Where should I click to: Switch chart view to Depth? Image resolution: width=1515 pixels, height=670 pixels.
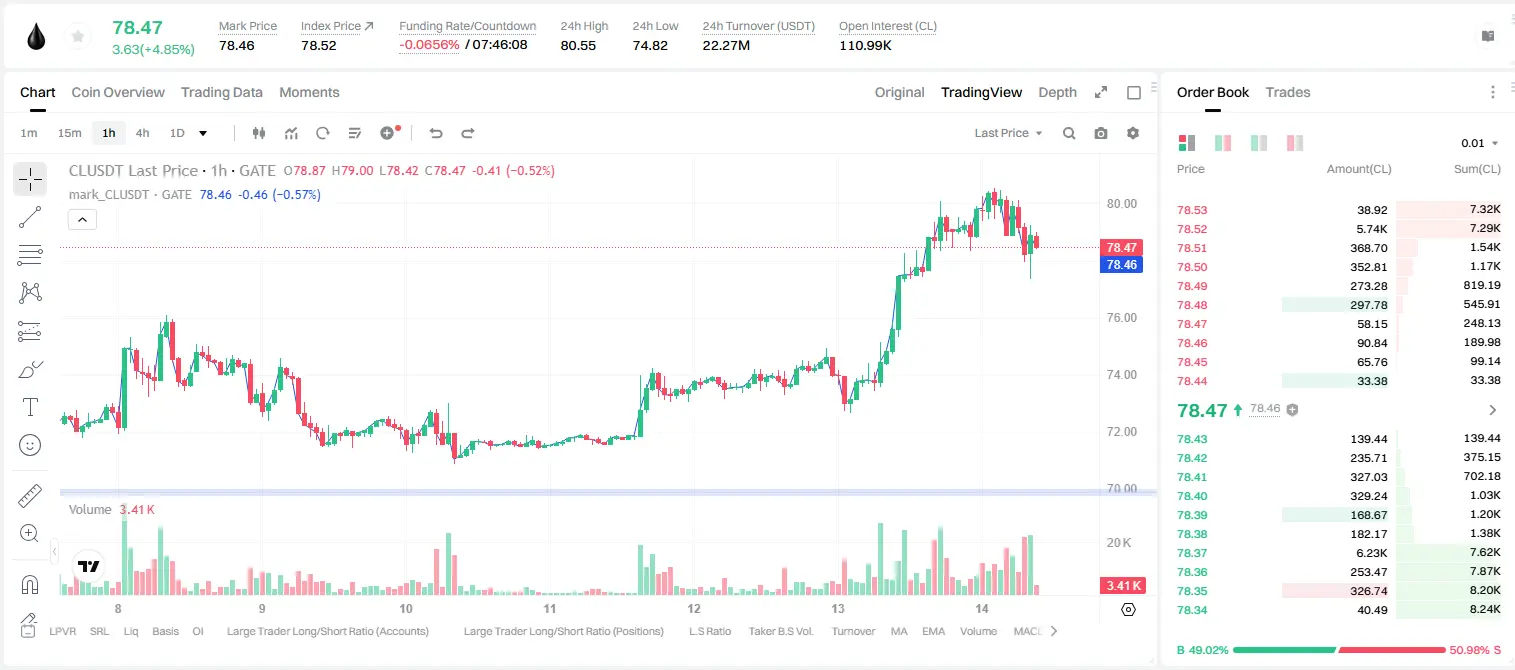pos(1057,92)
